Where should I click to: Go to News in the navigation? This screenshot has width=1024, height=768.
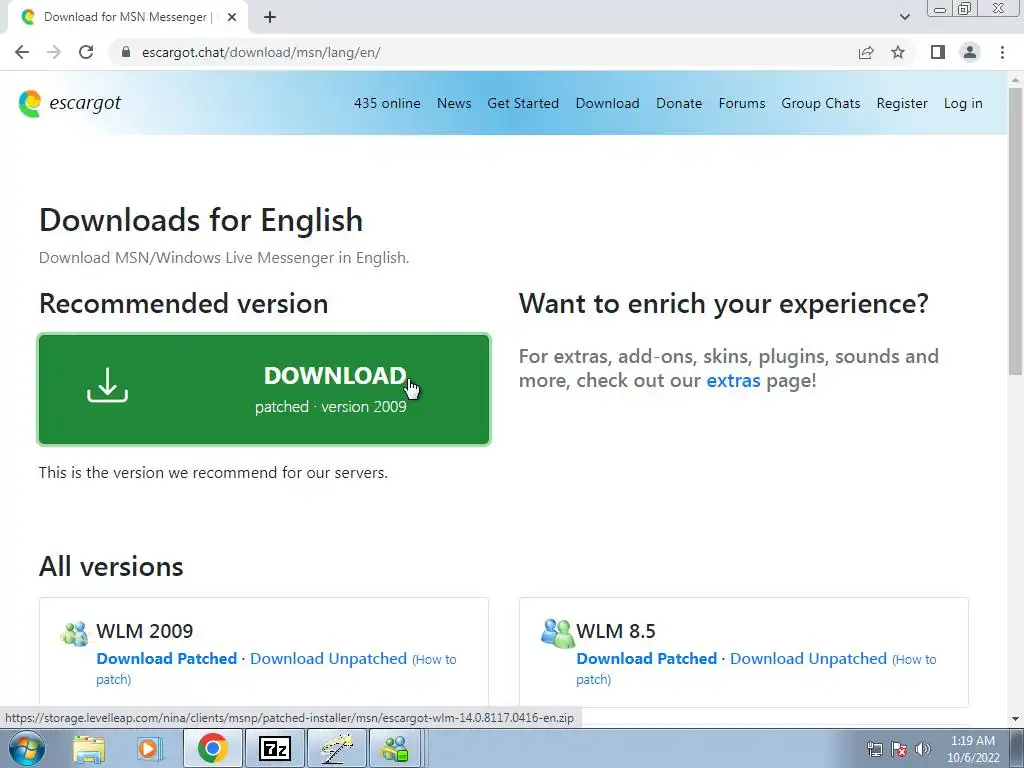[454, 103]
